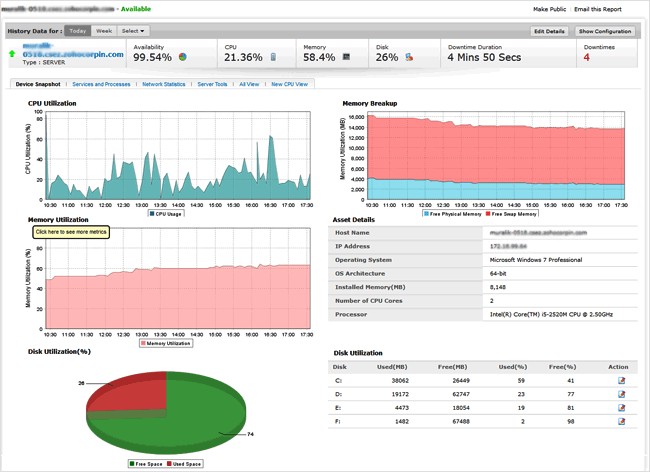Switch history data to Week
This screenshot has width=650, height=472.
pyautogui.click(x=103, y=31)
